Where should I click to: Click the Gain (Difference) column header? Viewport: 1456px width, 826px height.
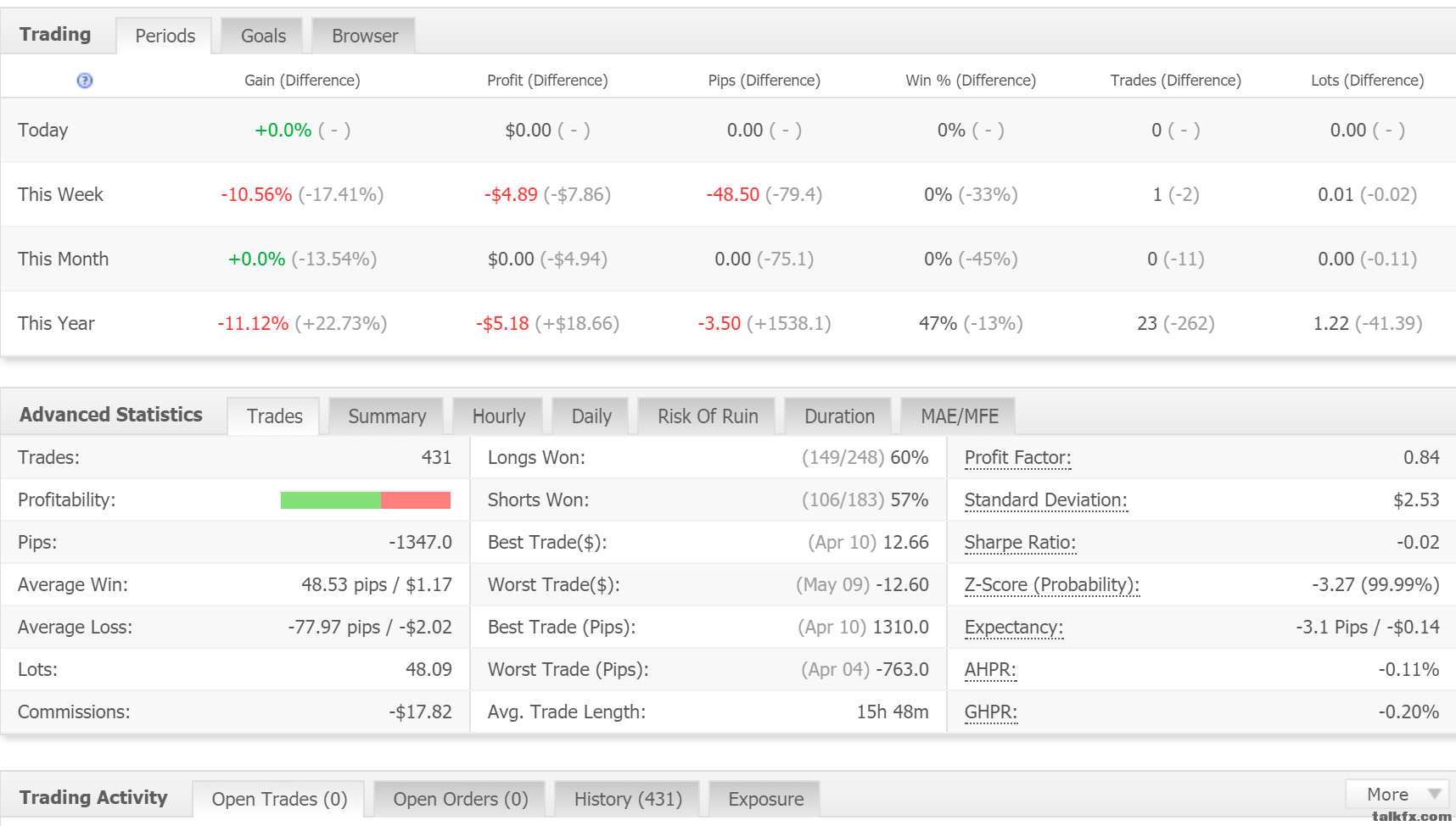302,81
